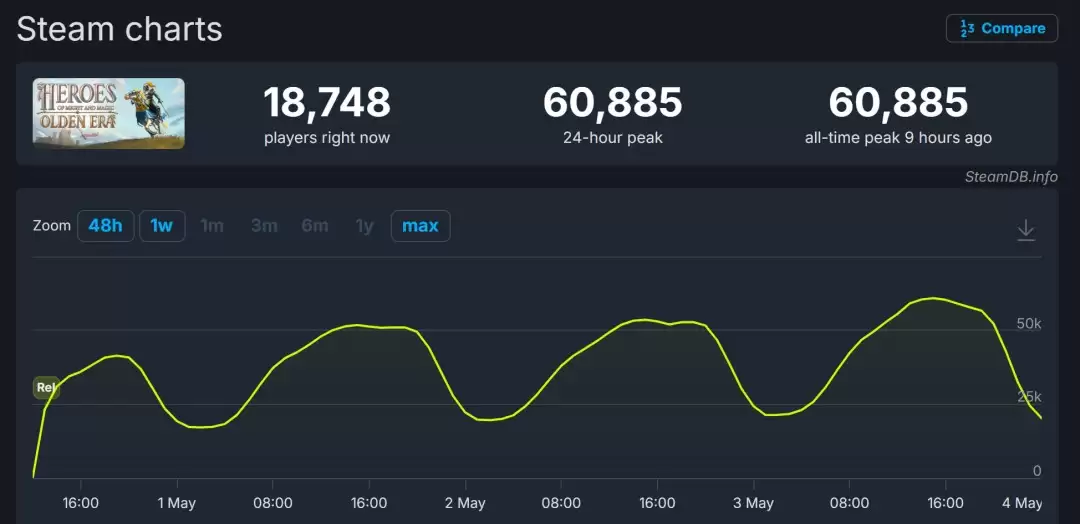Click the Steam charts heading
Viewport: 1080px width, 524px height.
119,30
